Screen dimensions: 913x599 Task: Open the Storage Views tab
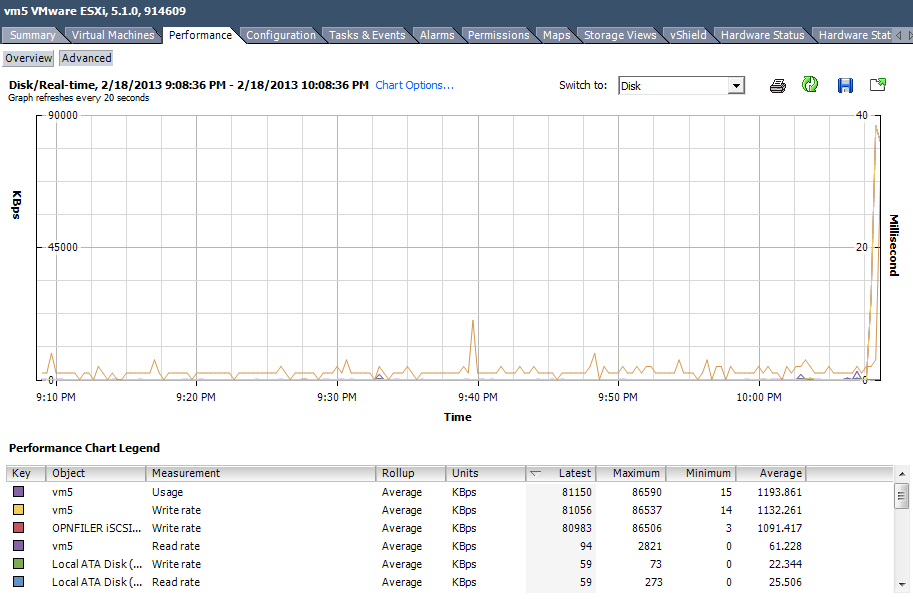pos(620,34)
